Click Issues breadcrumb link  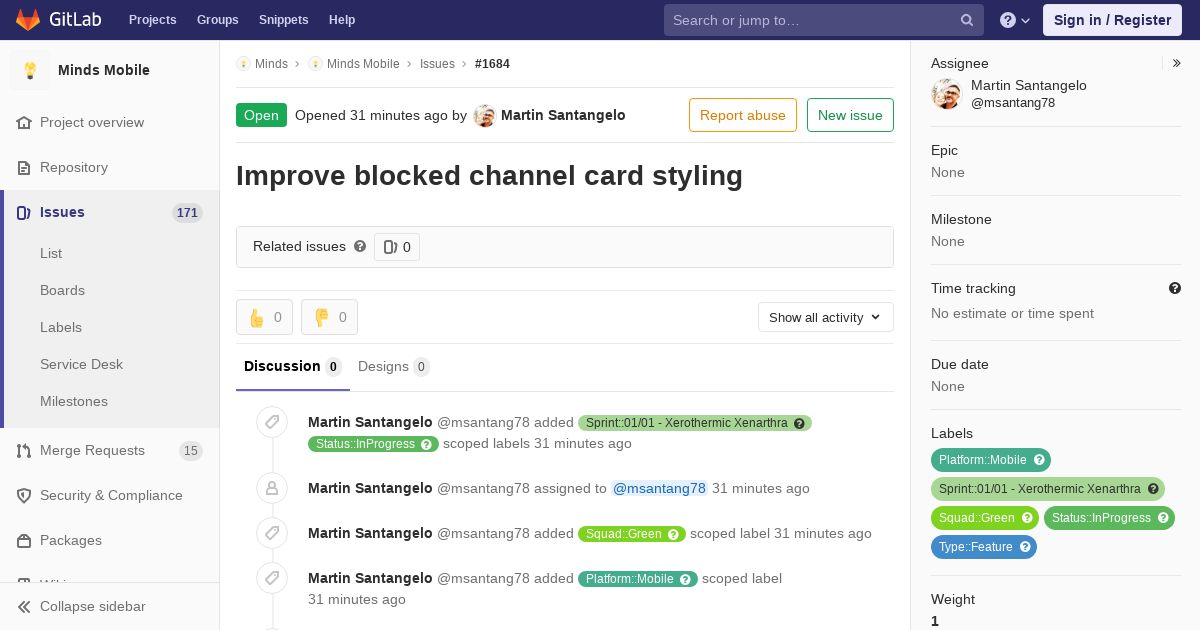[x=437, y=64]
